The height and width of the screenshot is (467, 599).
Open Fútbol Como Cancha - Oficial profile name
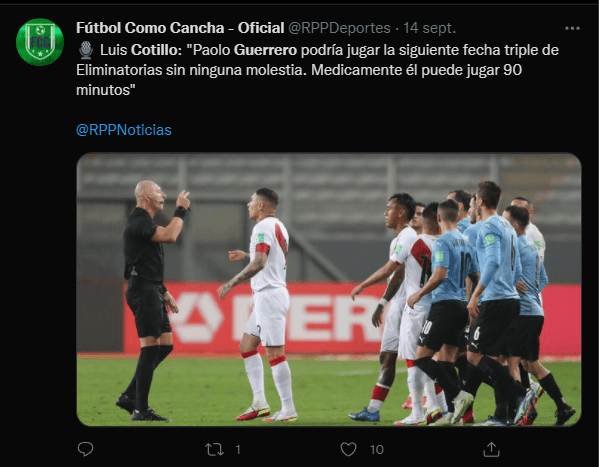[180, 28]
